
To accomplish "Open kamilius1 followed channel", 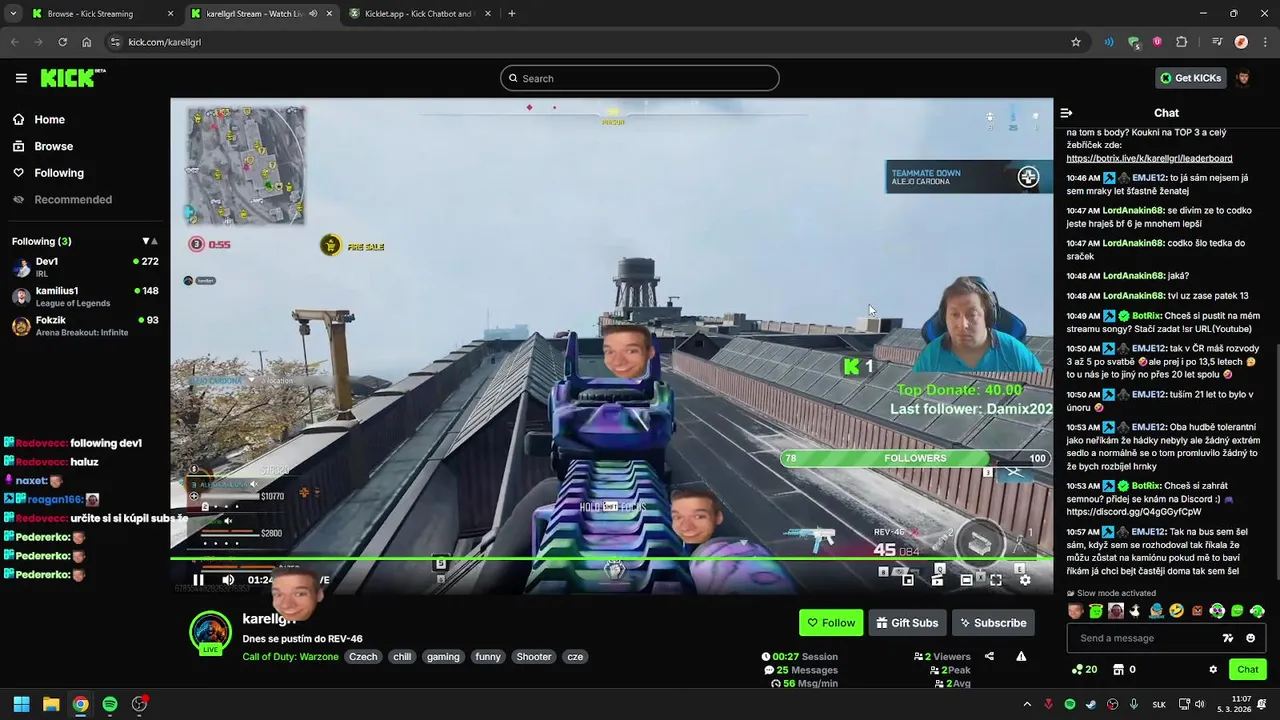I will point(85,296).
